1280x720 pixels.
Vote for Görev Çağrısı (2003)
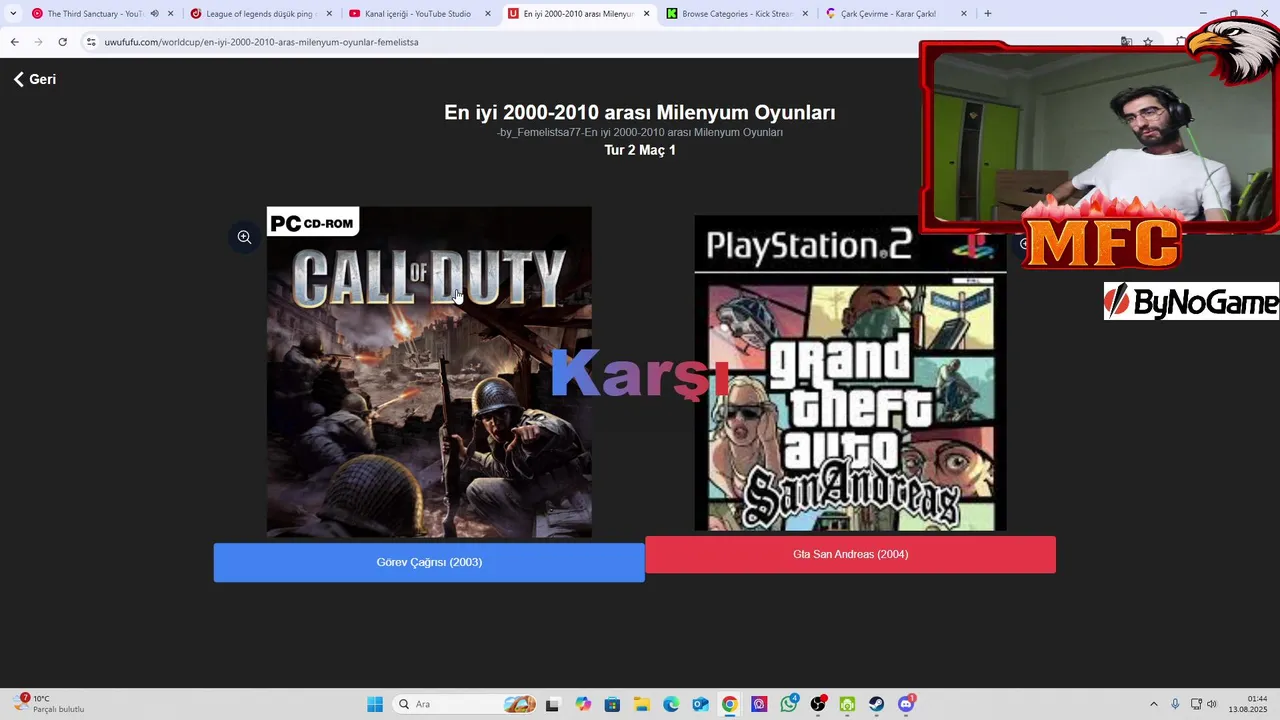pyautogui.click(x=429, y=562)
